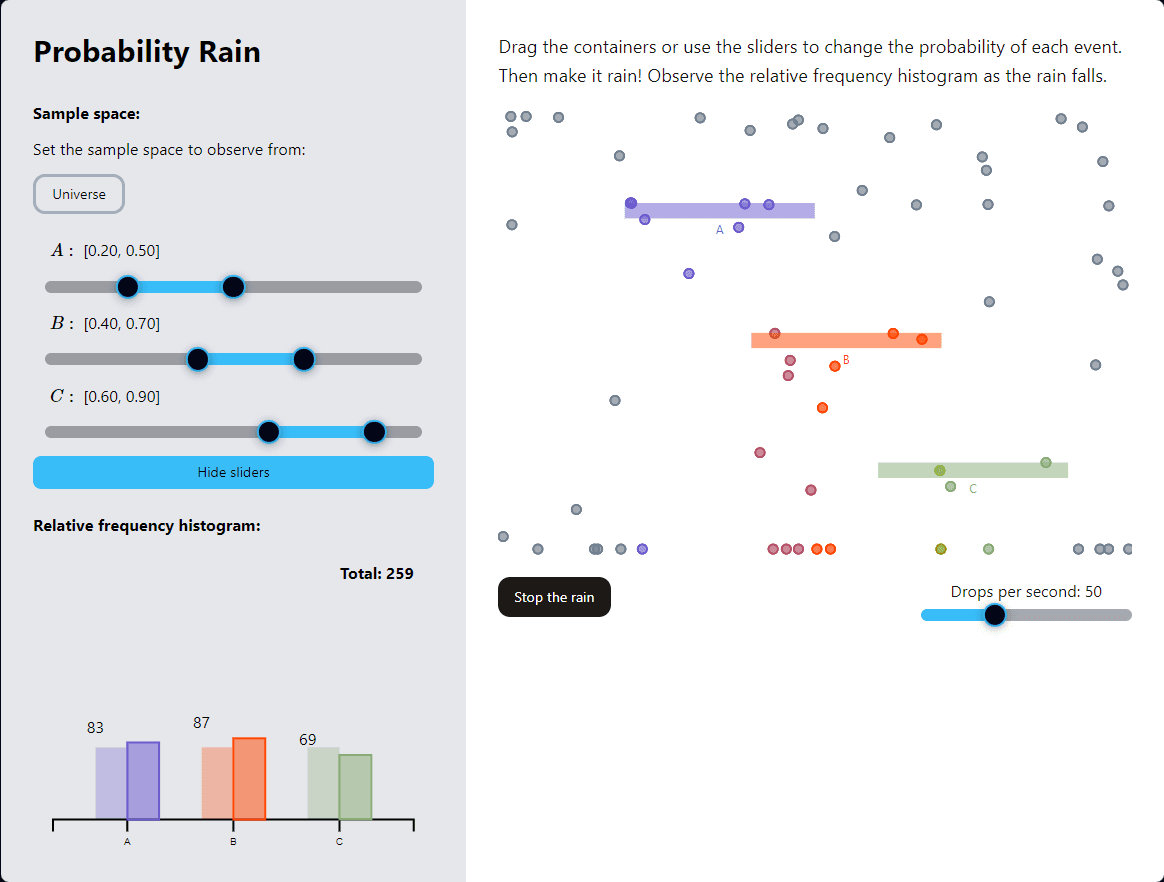Click the Universe sample space button
This screenshot has width=1164, height=882.
click(78, 193)
